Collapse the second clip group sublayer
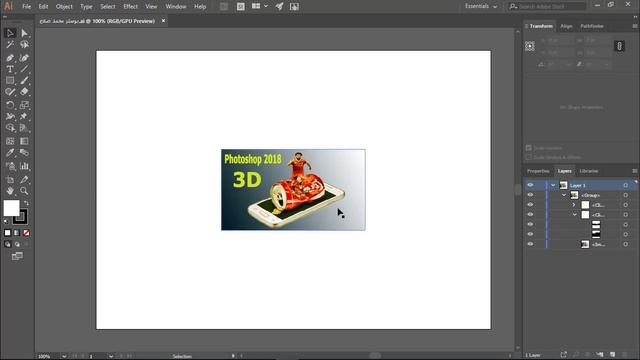 [x=575, y=215]
